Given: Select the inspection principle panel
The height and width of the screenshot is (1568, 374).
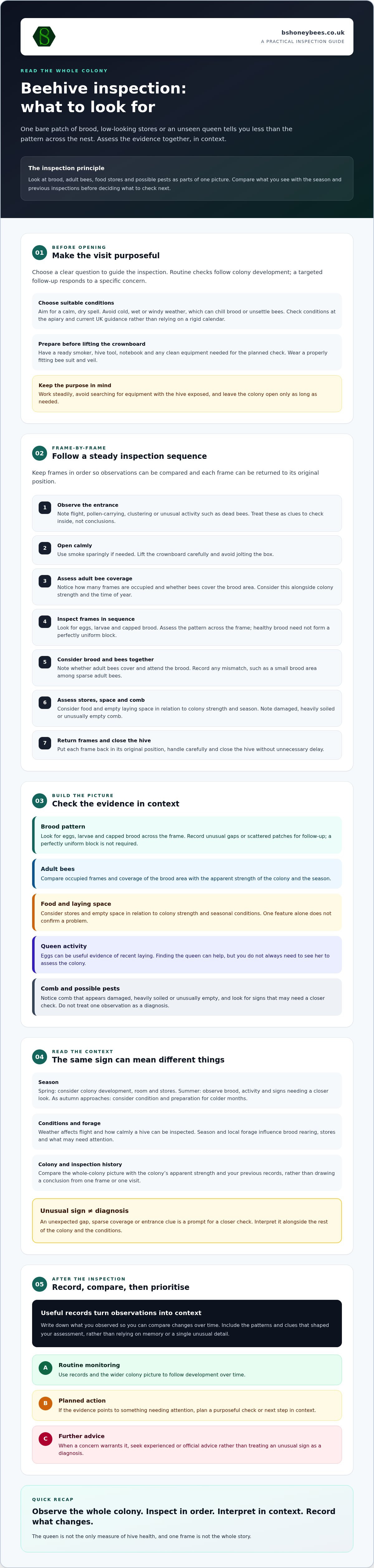Looking at the screenshot, I should click(187, 178).
